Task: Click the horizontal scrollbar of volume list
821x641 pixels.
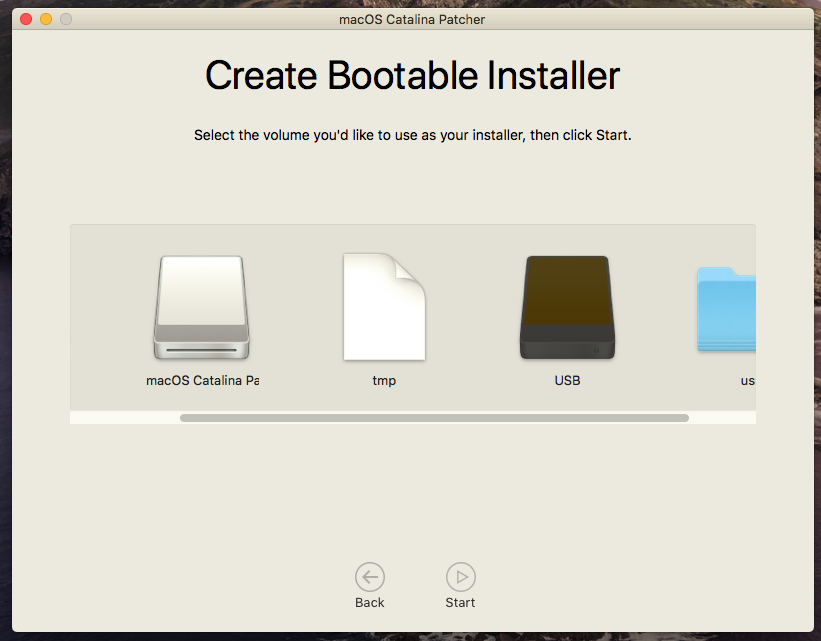Action: [x=435, y=418]
